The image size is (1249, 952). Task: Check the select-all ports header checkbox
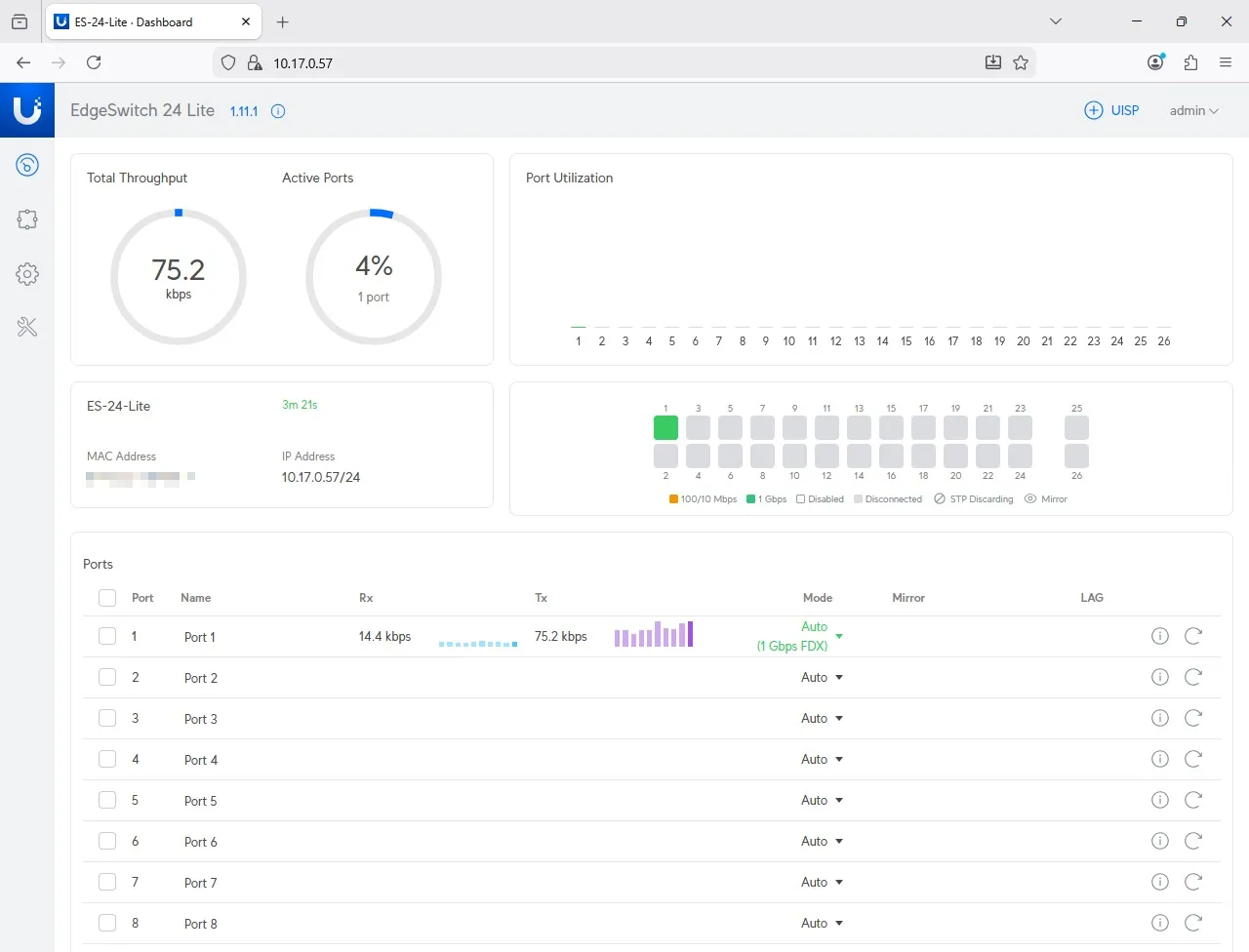point(107,598)
